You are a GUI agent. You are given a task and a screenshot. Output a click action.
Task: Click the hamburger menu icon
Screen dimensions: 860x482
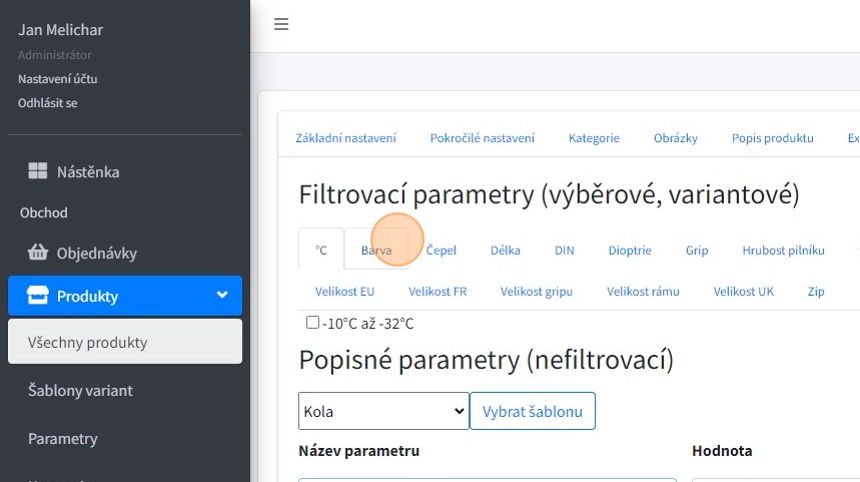281,25
